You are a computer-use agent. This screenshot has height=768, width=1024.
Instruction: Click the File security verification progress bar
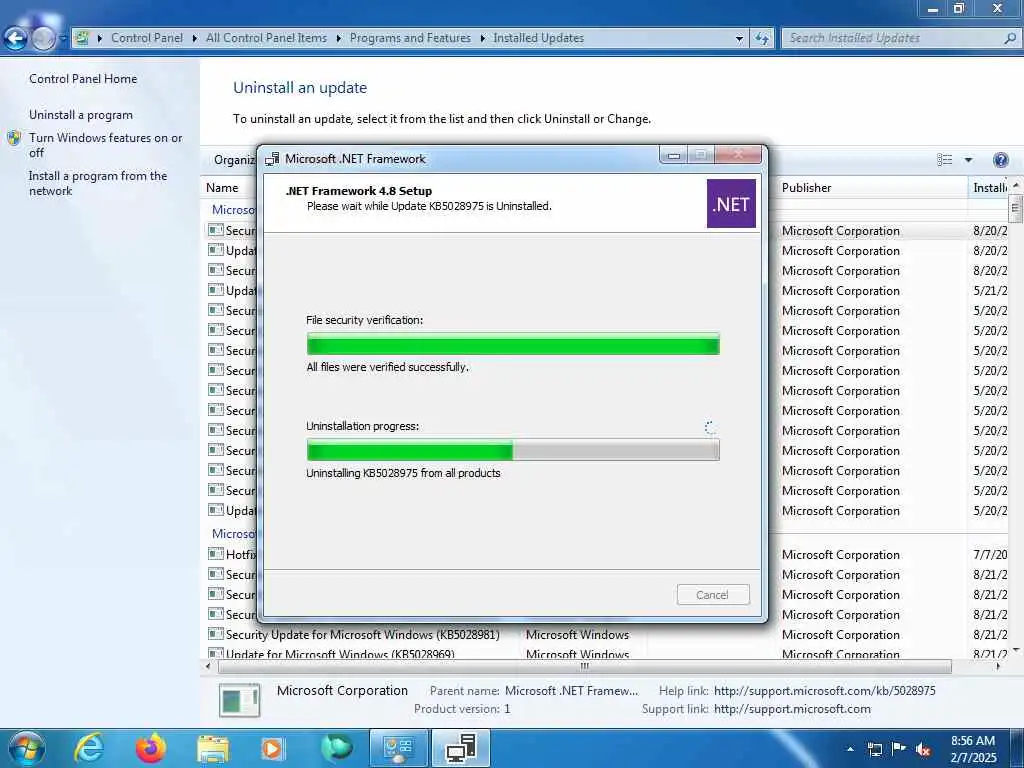(x=513, y=344)
